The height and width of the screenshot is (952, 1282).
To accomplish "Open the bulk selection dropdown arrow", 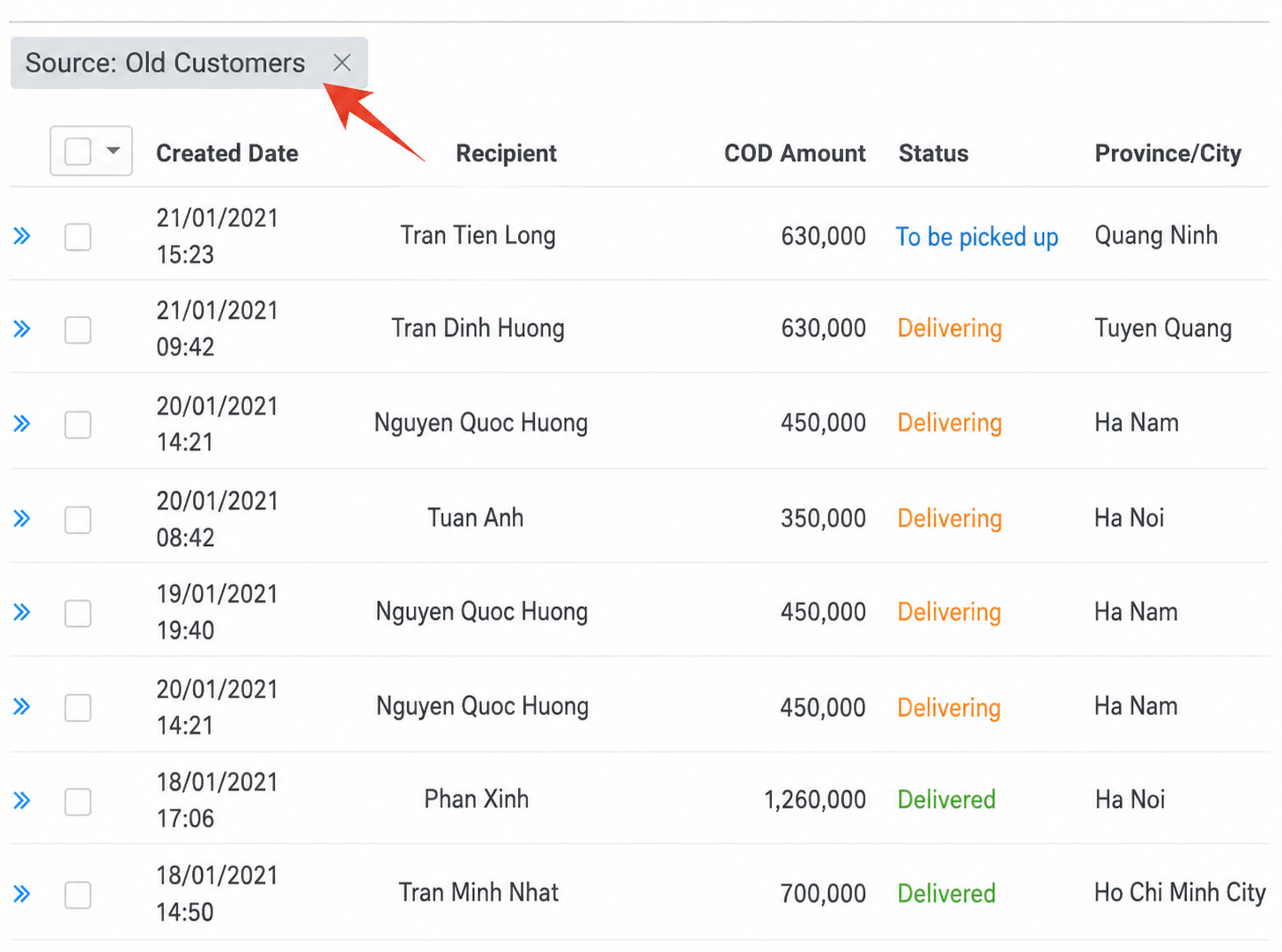I will (113, 151).
